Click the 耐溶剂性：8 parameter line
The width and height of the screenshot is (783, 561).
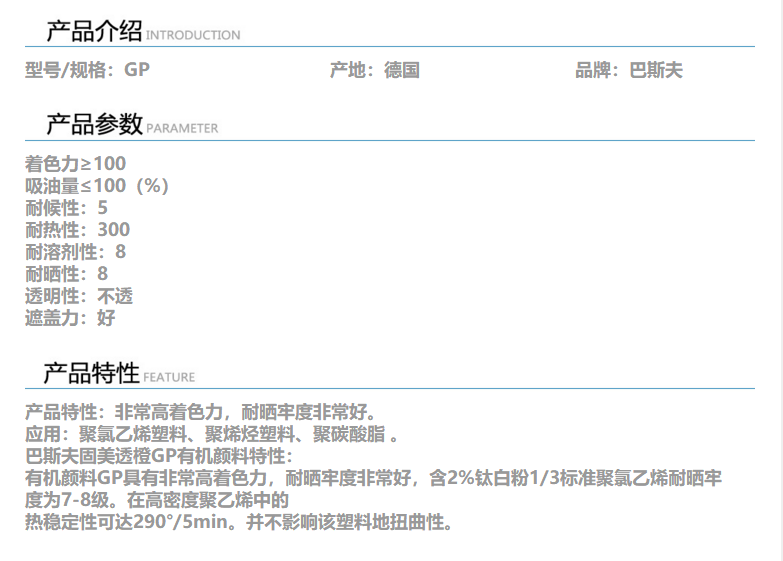click(x=76, y=252)
